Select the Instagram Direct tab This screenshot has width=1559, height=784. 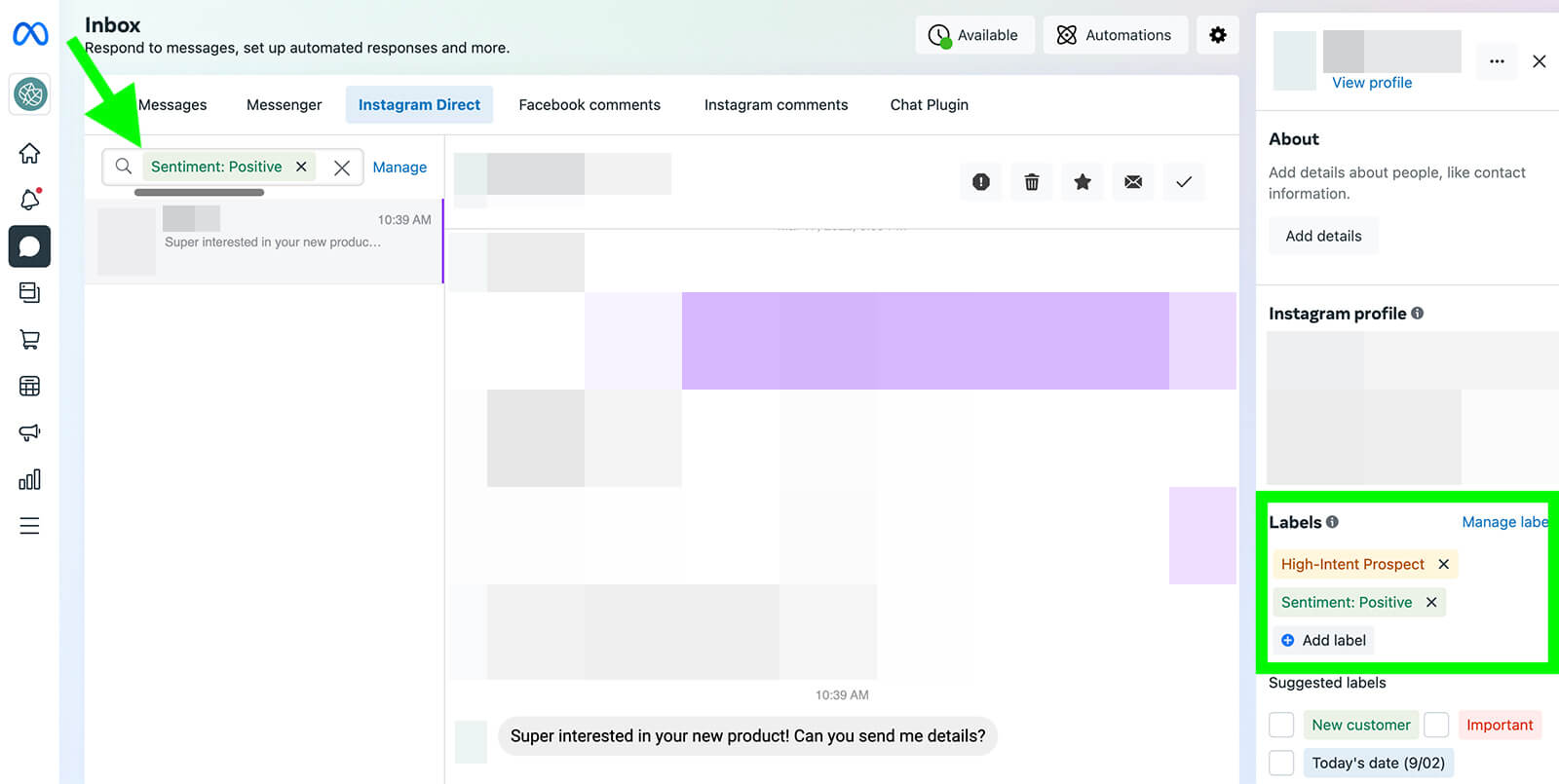[x=419, y=104]
